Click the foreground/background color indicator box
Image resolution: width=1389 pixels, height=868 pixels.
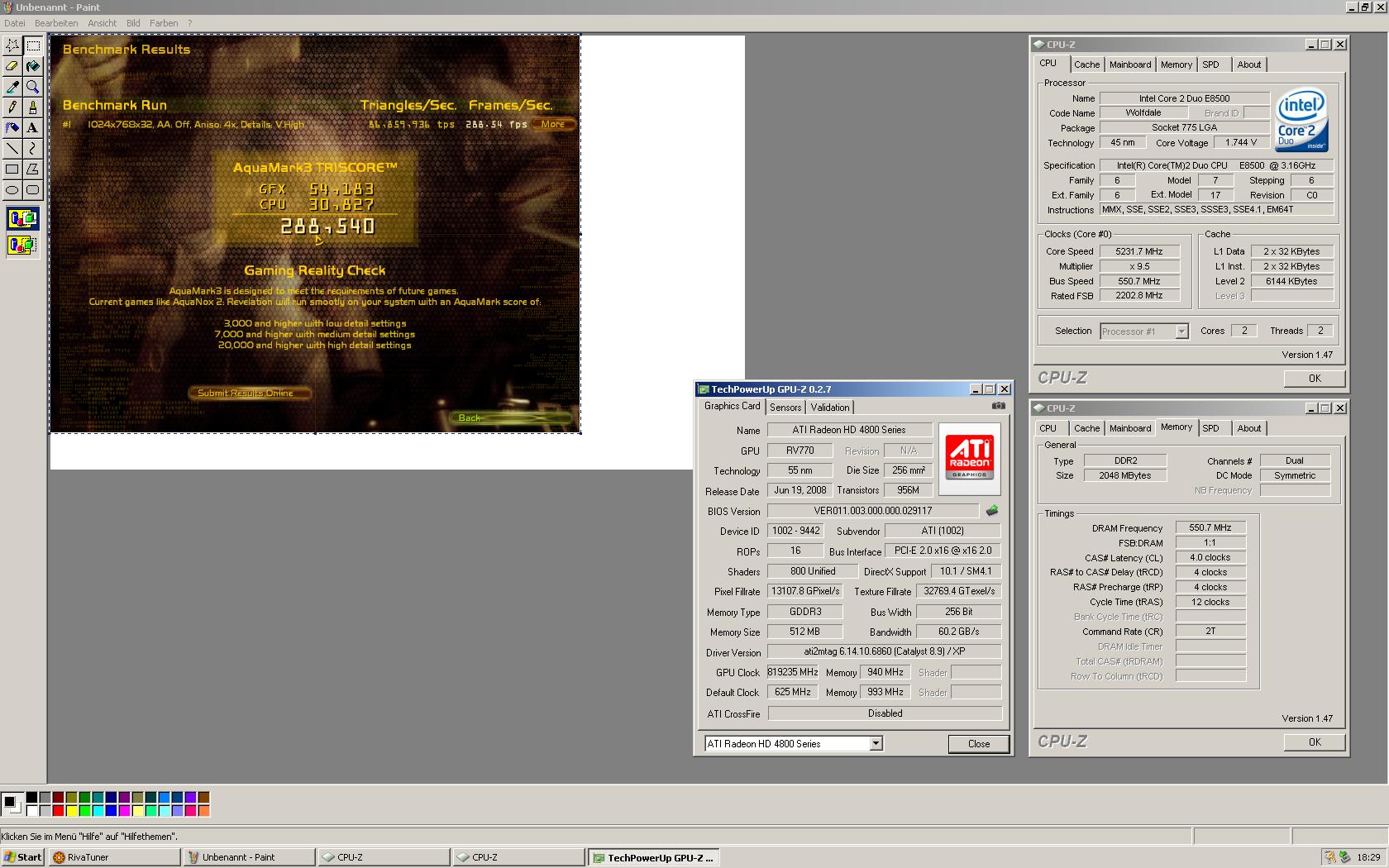(12, 804)
